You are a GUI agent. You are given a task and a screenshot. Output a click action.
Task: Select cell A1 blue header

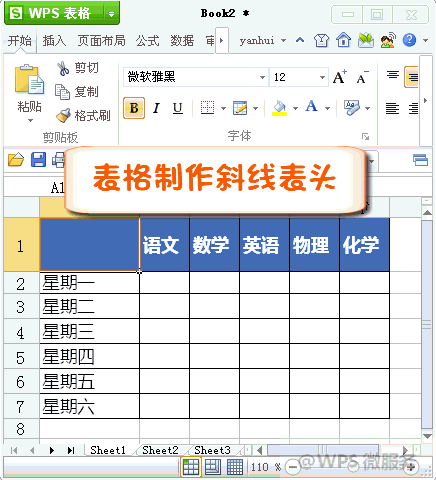click(89, 244)
